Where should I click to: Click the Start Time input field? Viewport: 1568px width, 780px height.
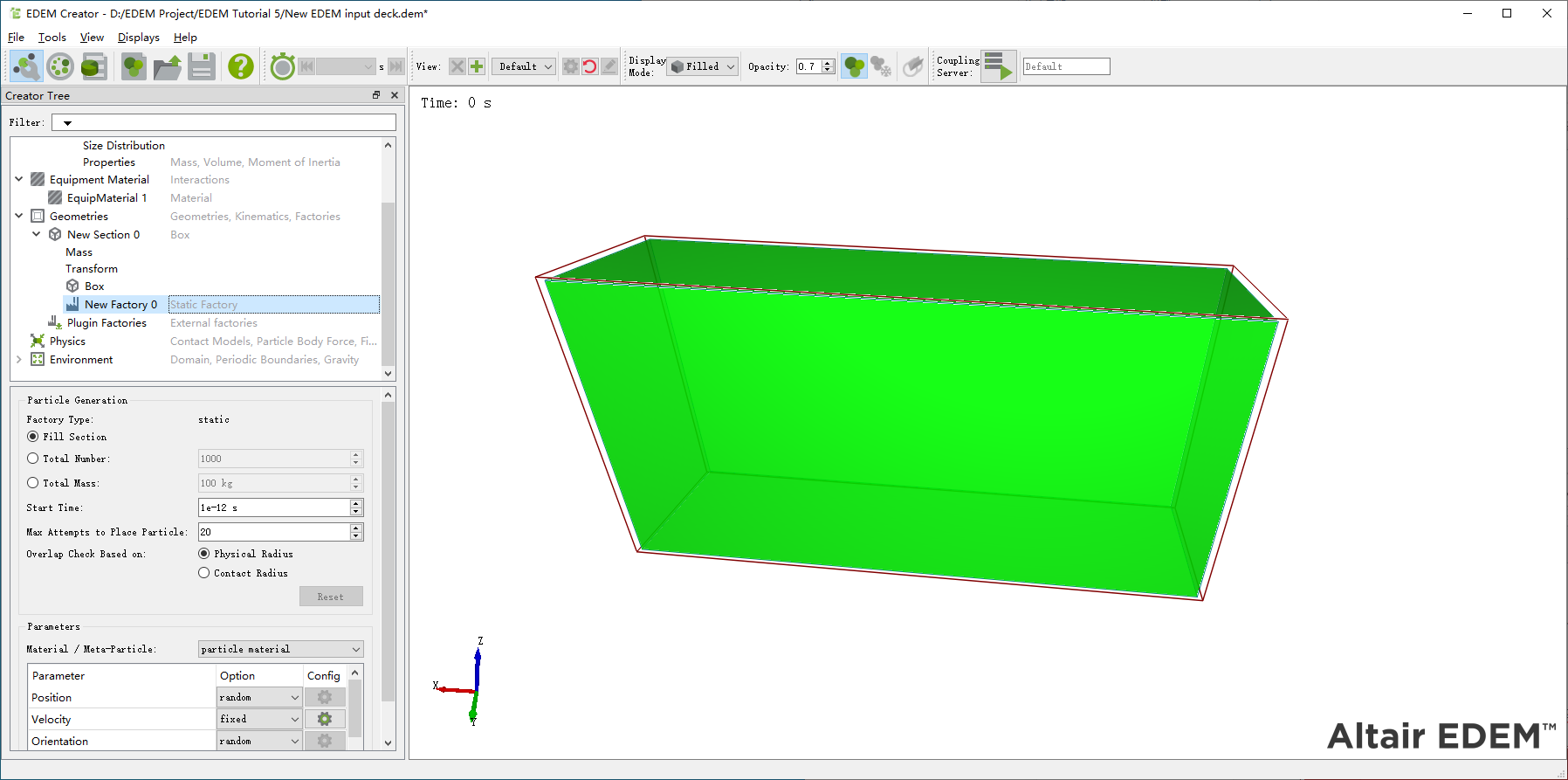(273, 507)
